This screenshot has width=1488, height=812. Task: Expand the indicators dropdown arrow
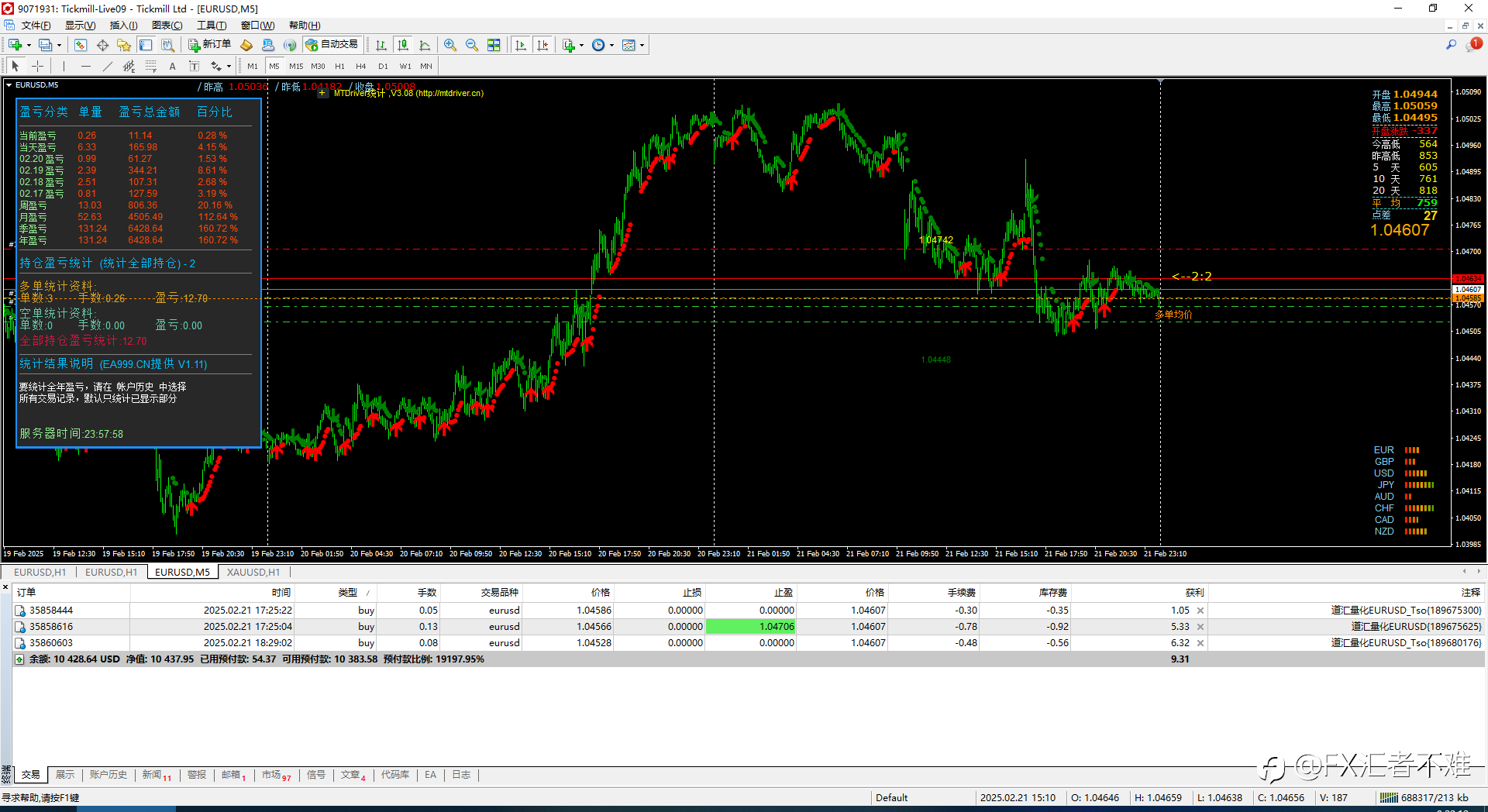(581, 45)
